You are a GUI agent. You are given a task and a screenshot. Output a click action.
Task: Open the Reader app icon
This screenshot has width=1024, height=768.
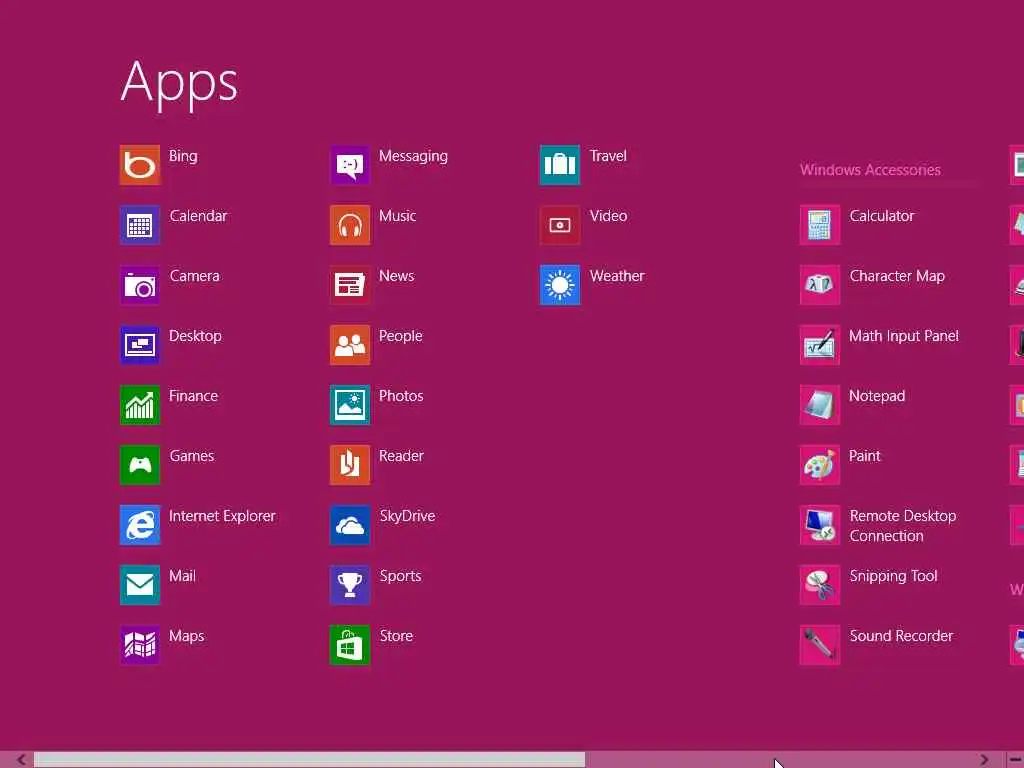(350, 465)
